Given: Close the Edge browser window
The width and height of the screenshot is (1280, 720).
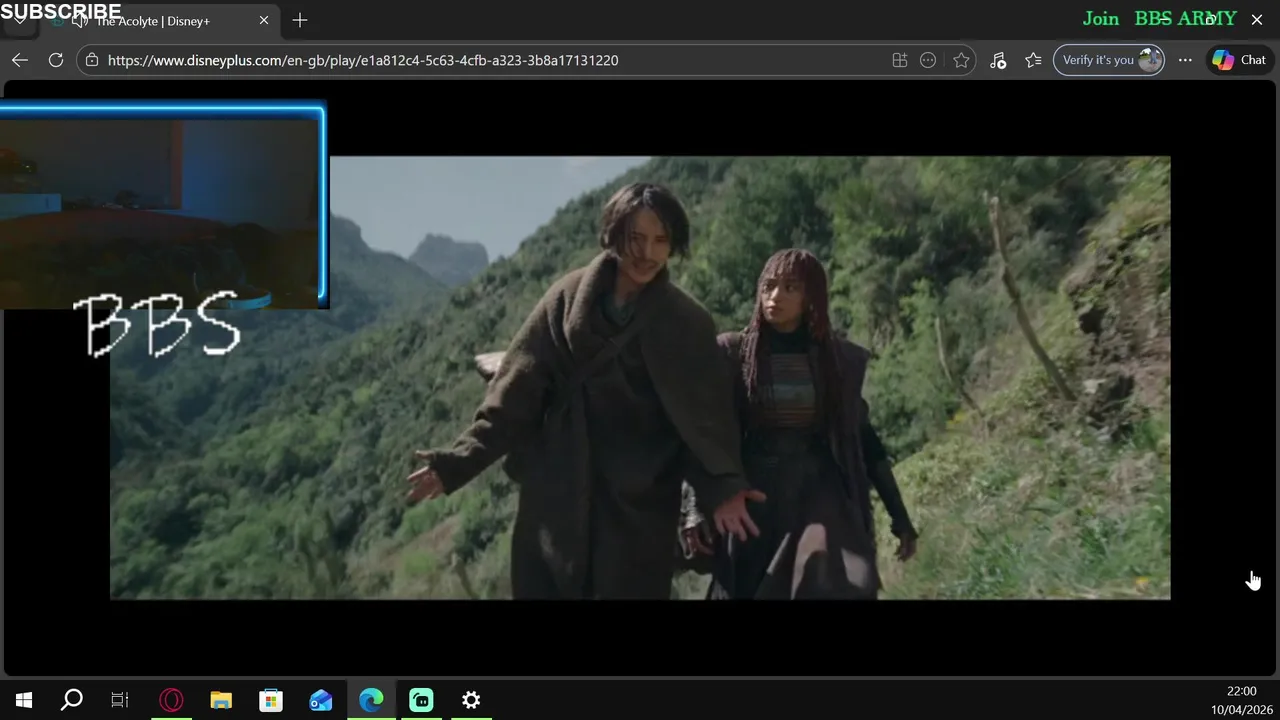Looking at the screenshot, I should click(1257, 19).
